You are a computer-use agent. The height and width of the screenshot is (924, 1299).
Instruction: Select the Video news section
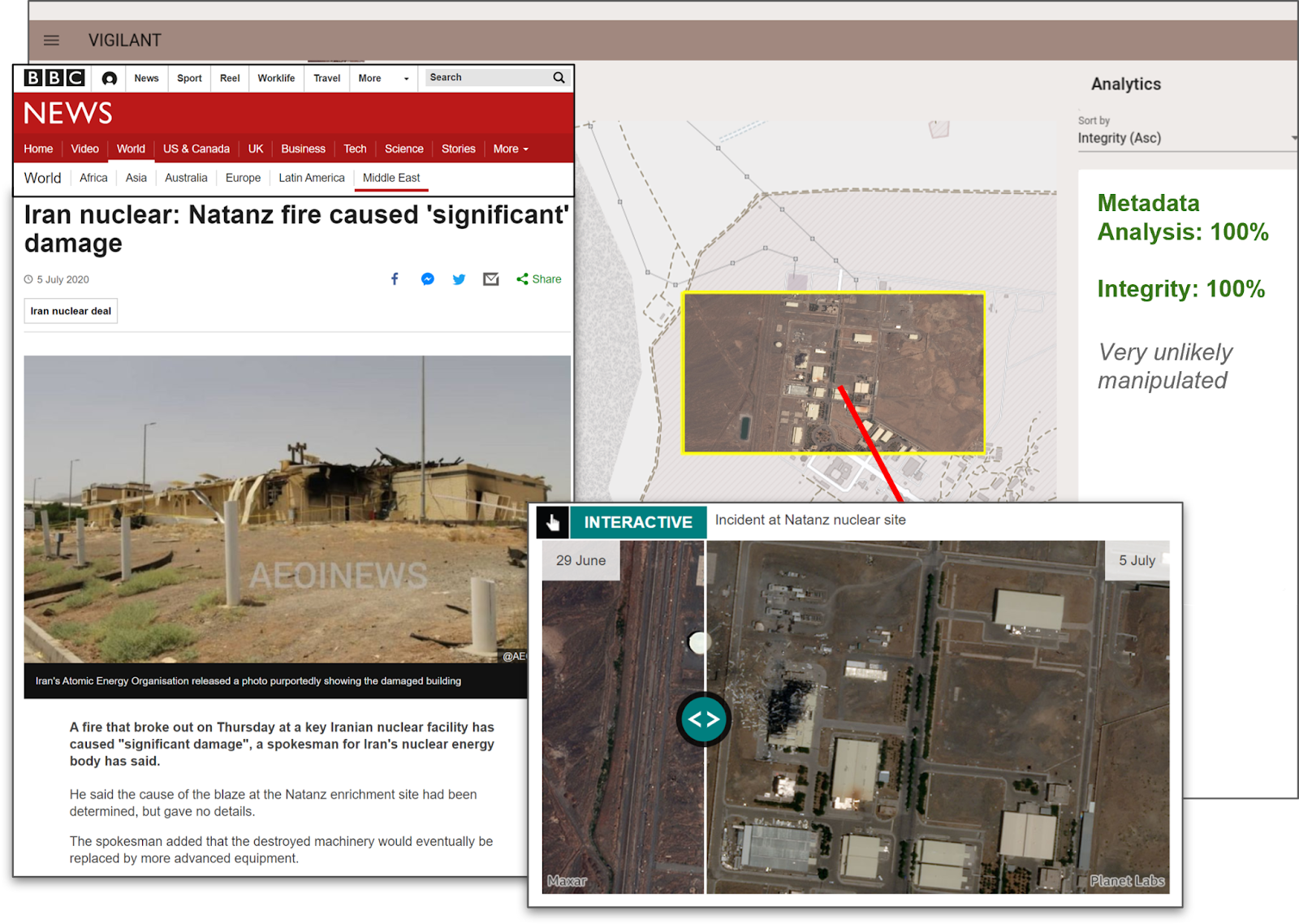click(x=84, y=149)
